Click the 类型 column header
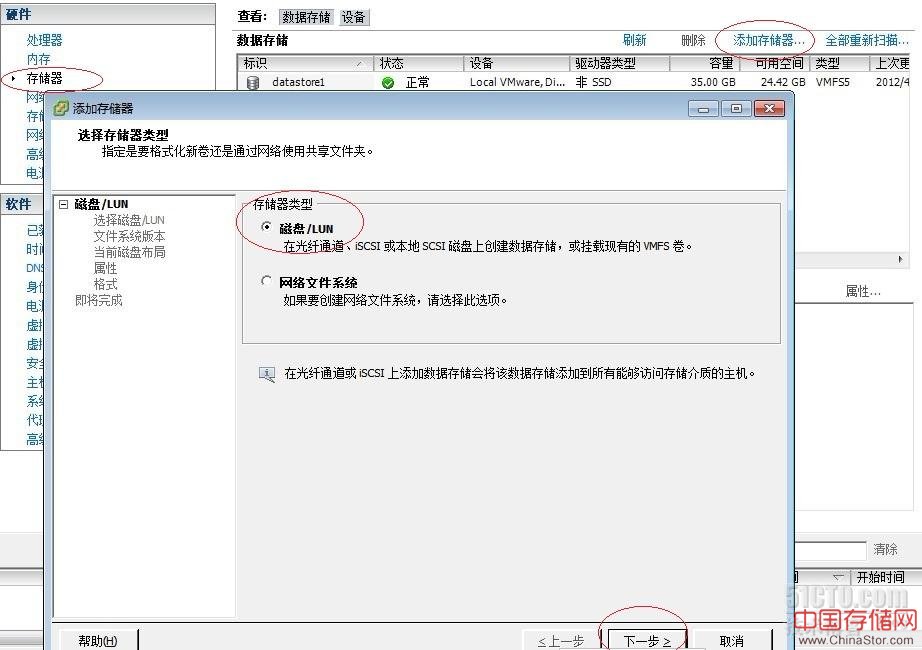 (839, 63)
